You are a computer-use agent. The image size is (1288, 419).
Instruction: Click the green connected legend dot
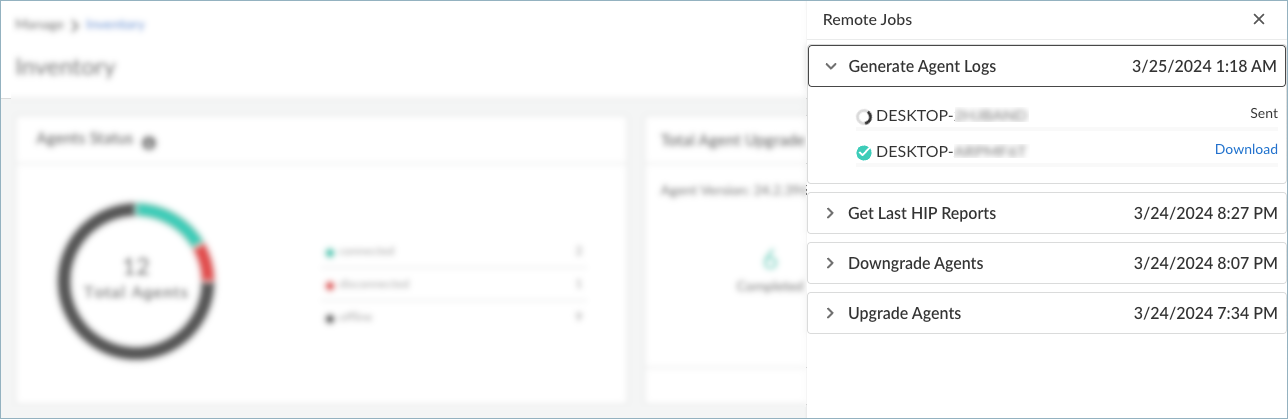[x=329, y=252]
